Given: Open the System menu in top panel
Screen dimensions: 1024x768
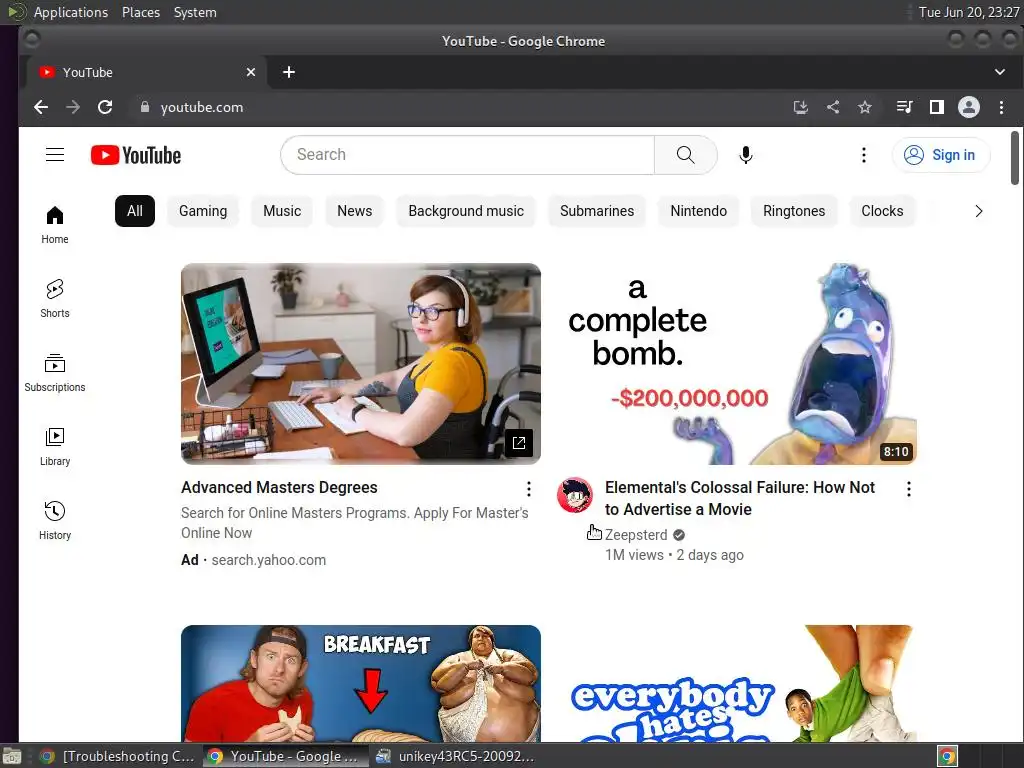Looking at the screenshot, I should tap(195, 12).
